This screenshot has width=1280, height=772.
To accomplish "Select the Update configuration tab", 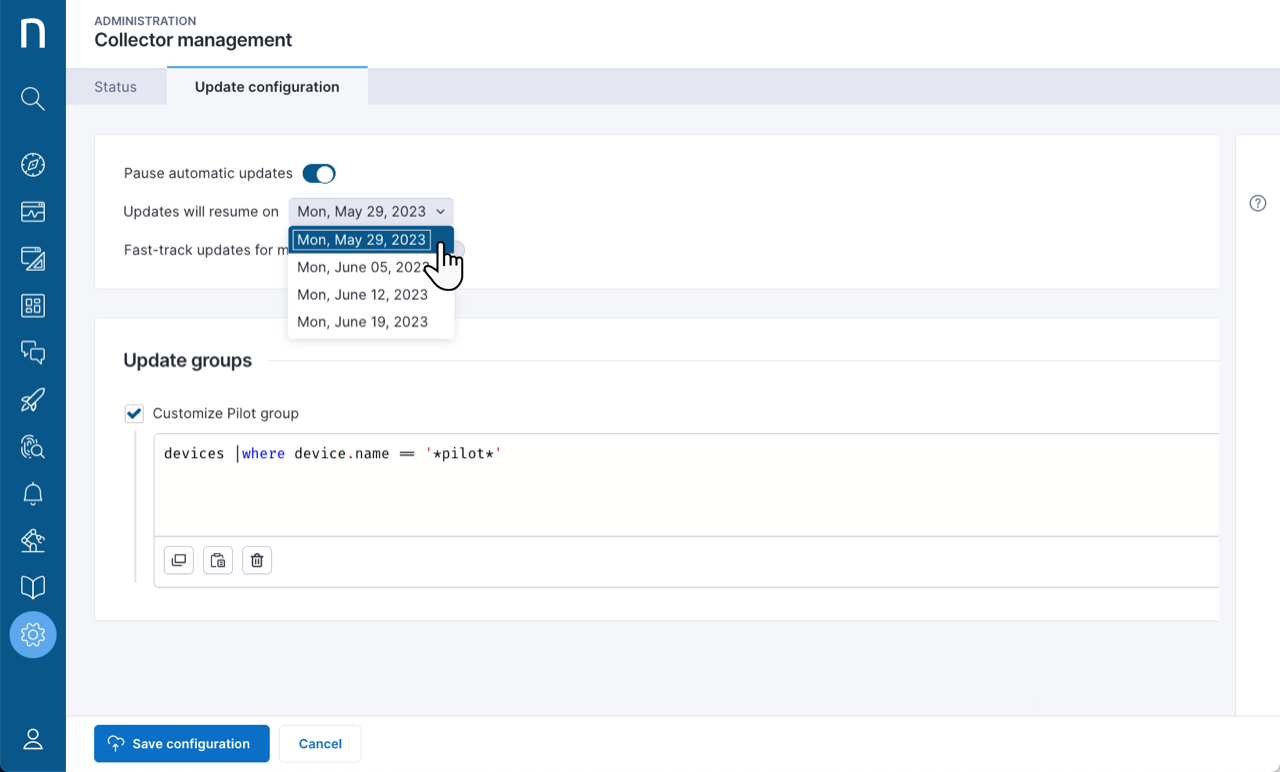I will click(x=267, y=87).
